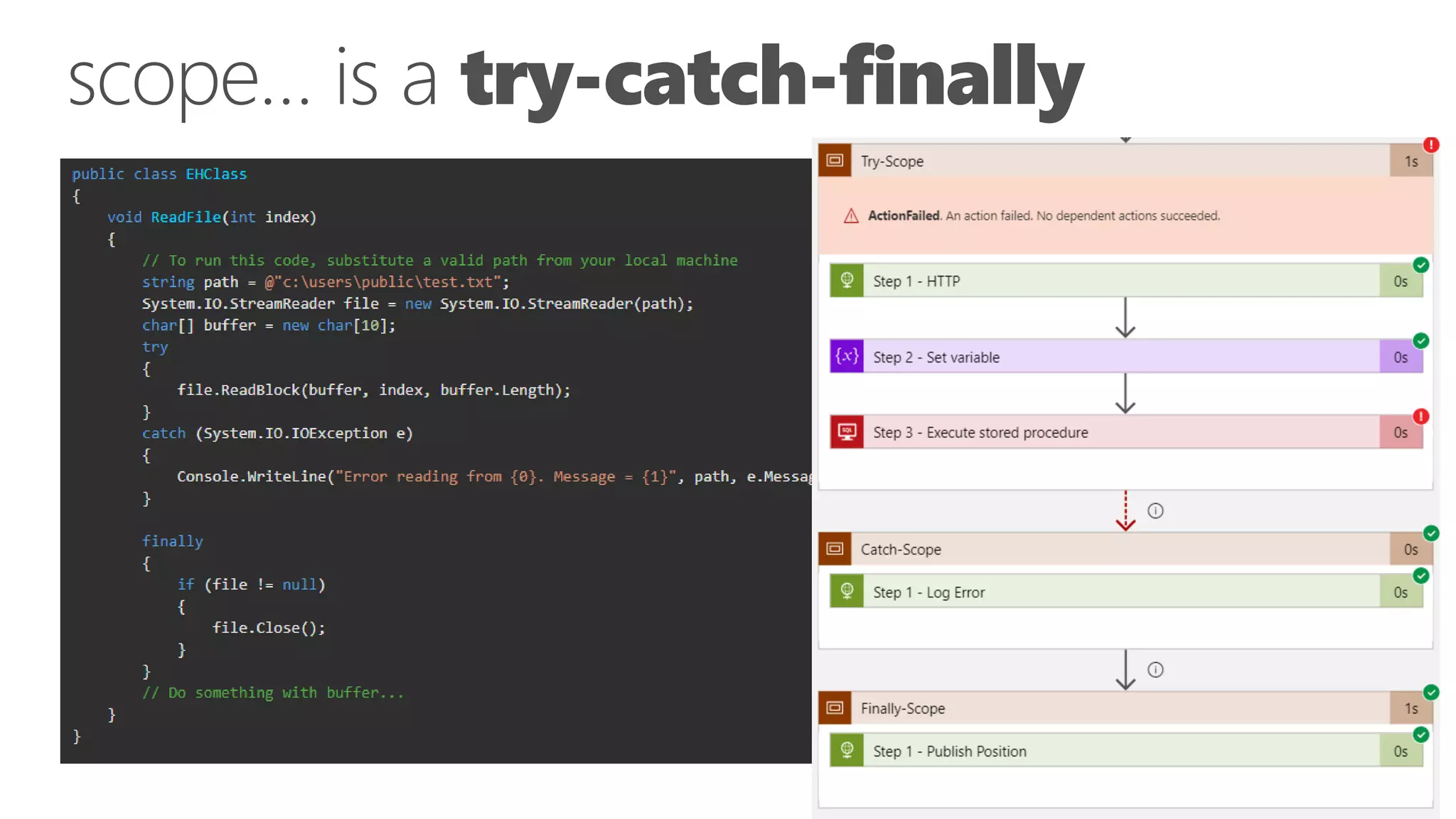Click the Set variable curly-brace icon

click(x=847, y=356)
